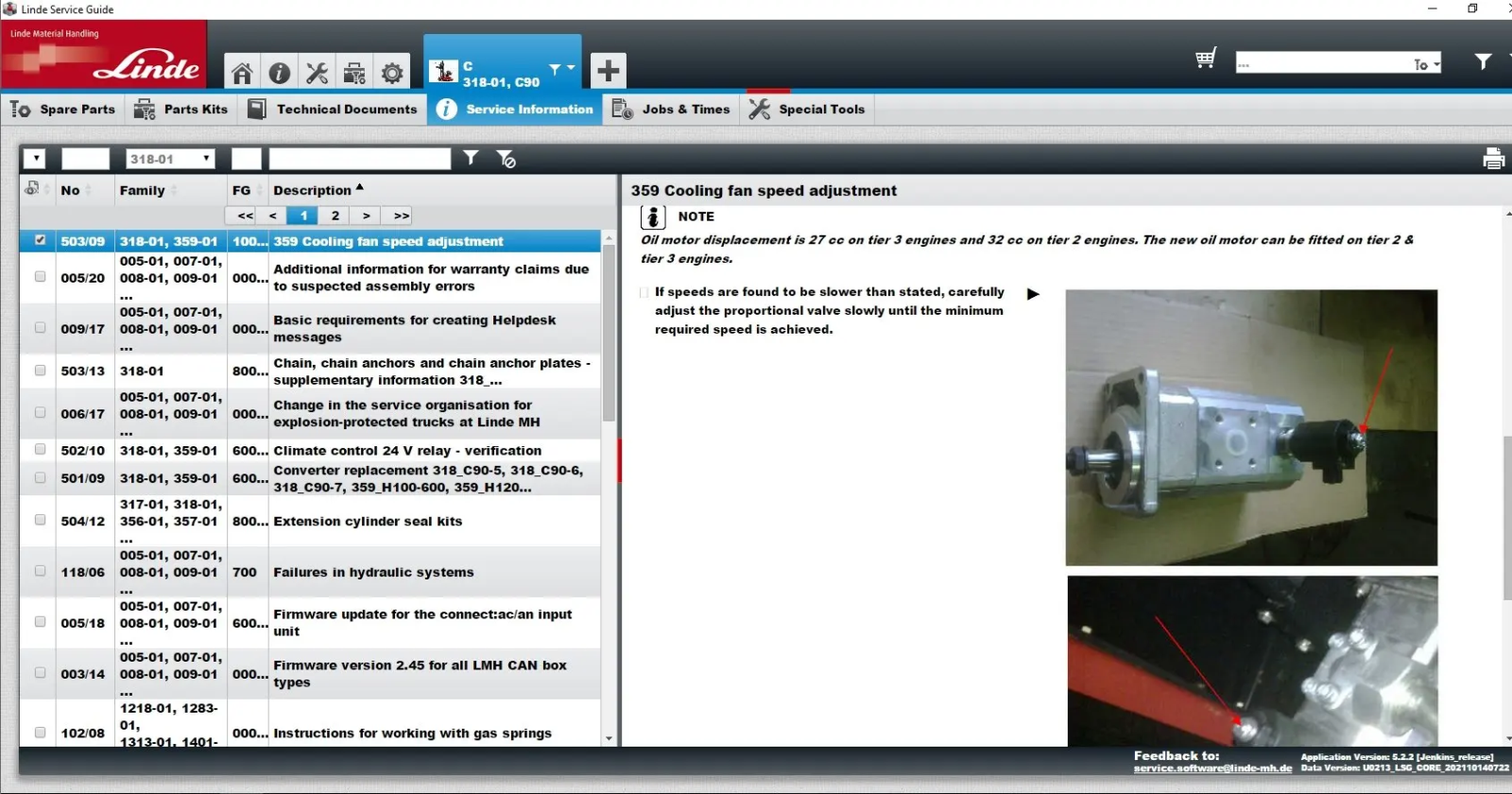Switch to the Spare Parts tab
The height and width of the screenshot is (794, 1512).
point(63,110)
